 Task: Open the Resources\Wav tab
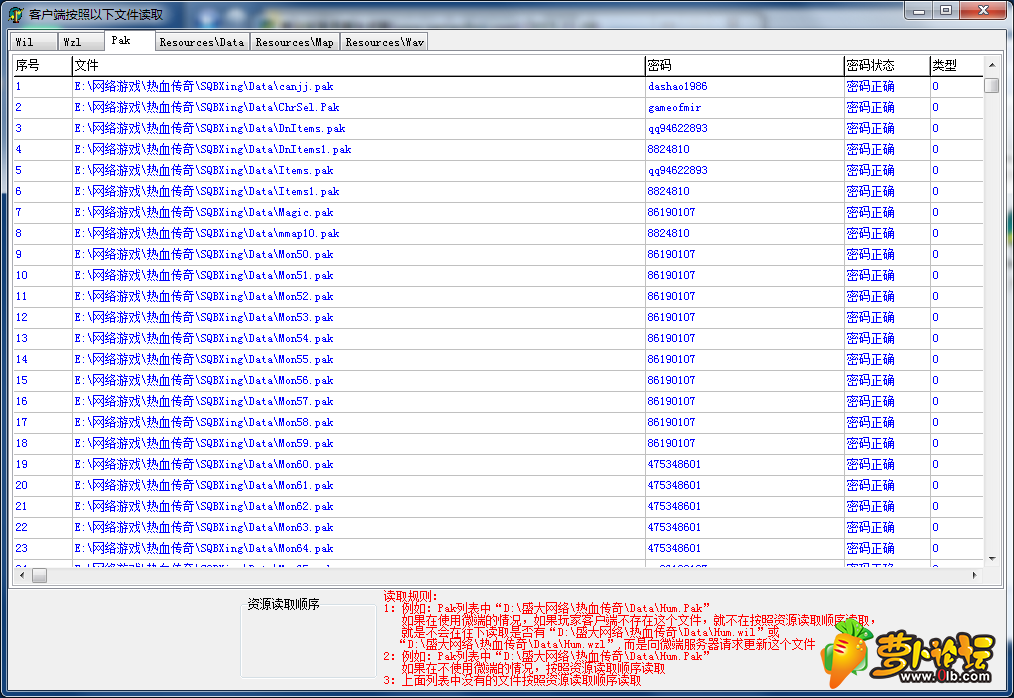pos(384,42)
